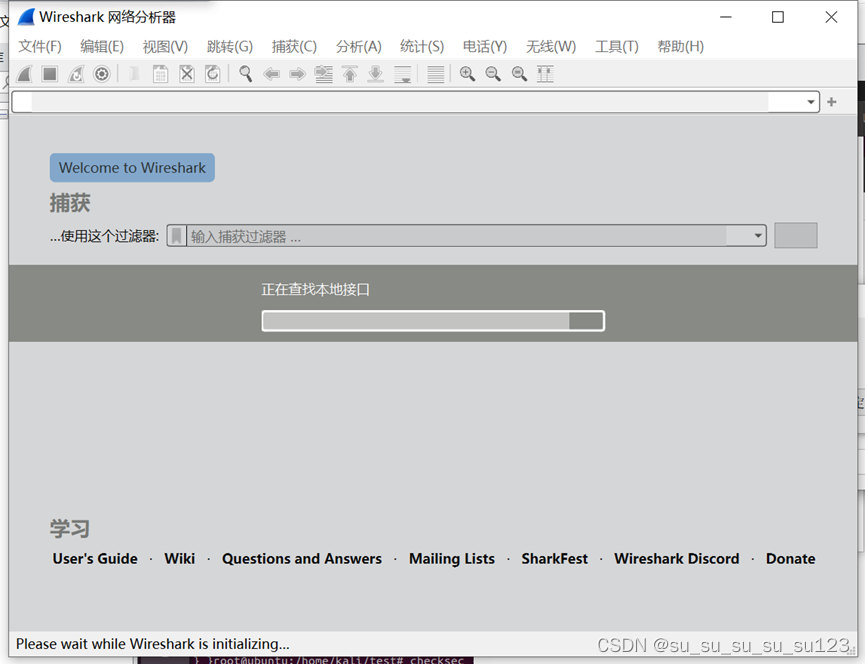Open the 捕获(C) menu
865x664 pixels.
(x=295, y=46)
